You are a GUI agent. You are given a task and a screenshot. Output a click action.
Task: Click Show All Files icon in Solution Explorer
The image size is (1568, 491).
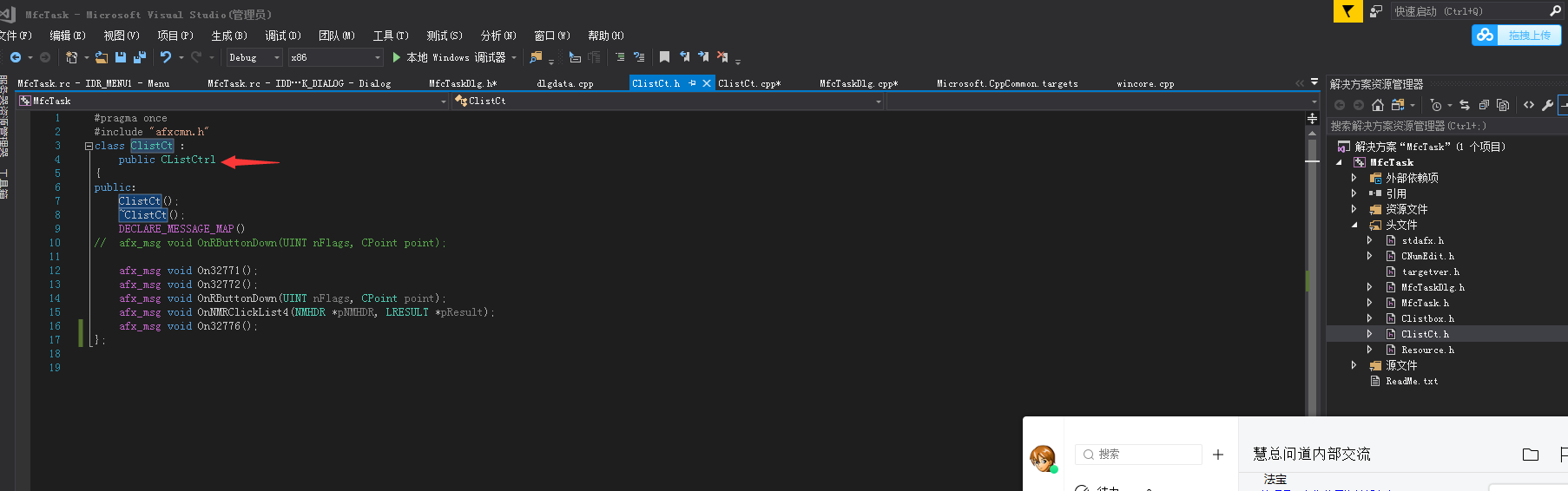click(1503, 105)
